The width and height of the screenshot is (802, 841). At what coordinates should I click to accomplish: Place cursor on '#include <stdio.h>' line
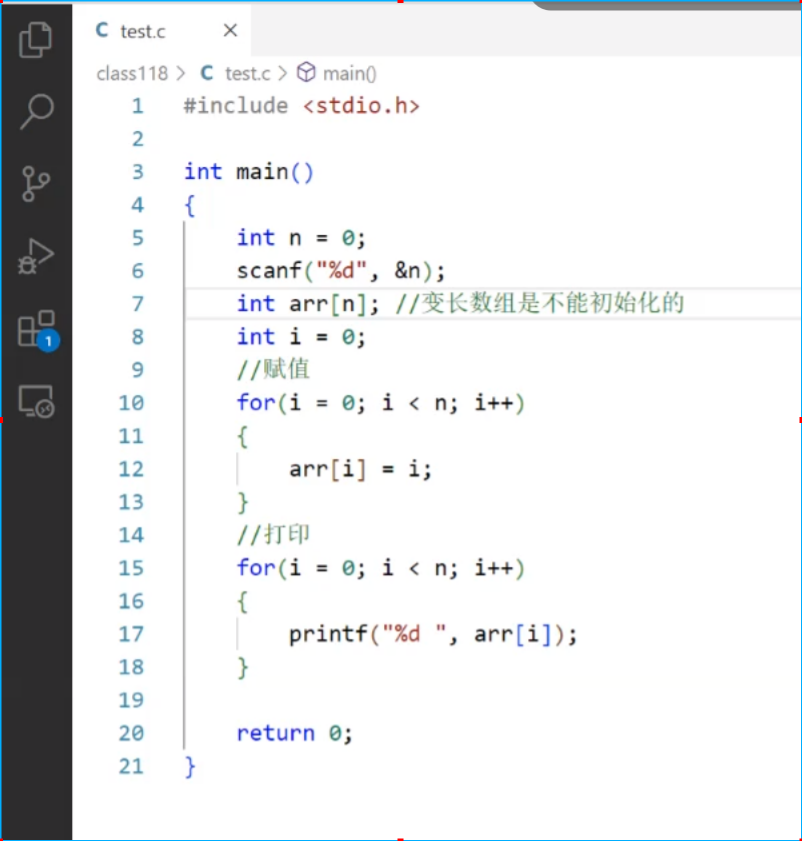tap(301, 106)
